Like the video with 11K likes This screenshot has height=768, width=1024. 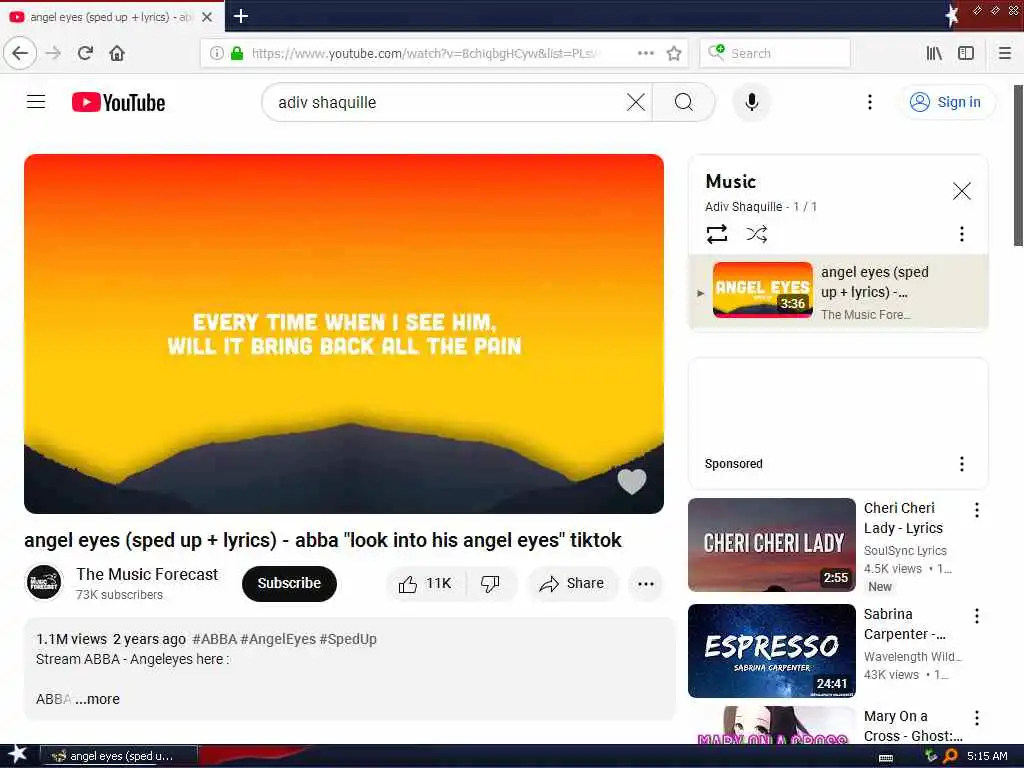tap(425, 583)
